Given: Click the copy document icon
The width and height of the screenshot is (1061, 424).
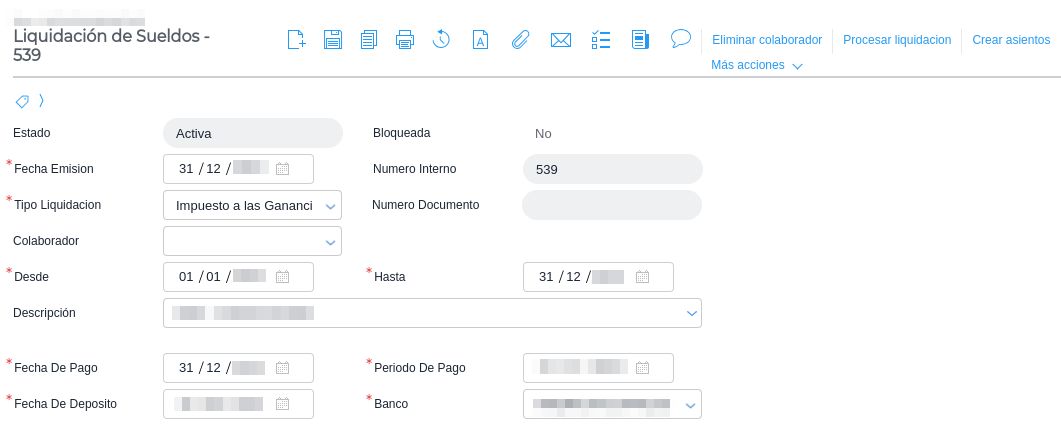Looking at the screenshot, I should pos(369,40).
